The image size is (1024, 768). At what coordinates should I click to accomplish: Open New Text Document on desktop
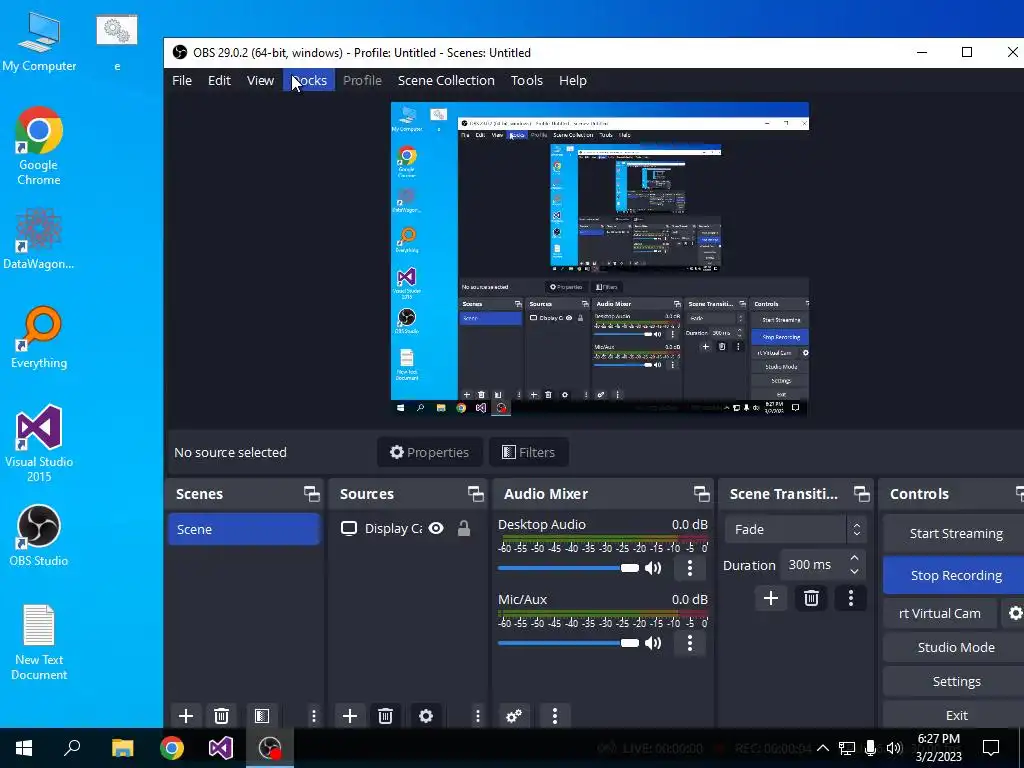pyautogui.click(x=39, y=643)
